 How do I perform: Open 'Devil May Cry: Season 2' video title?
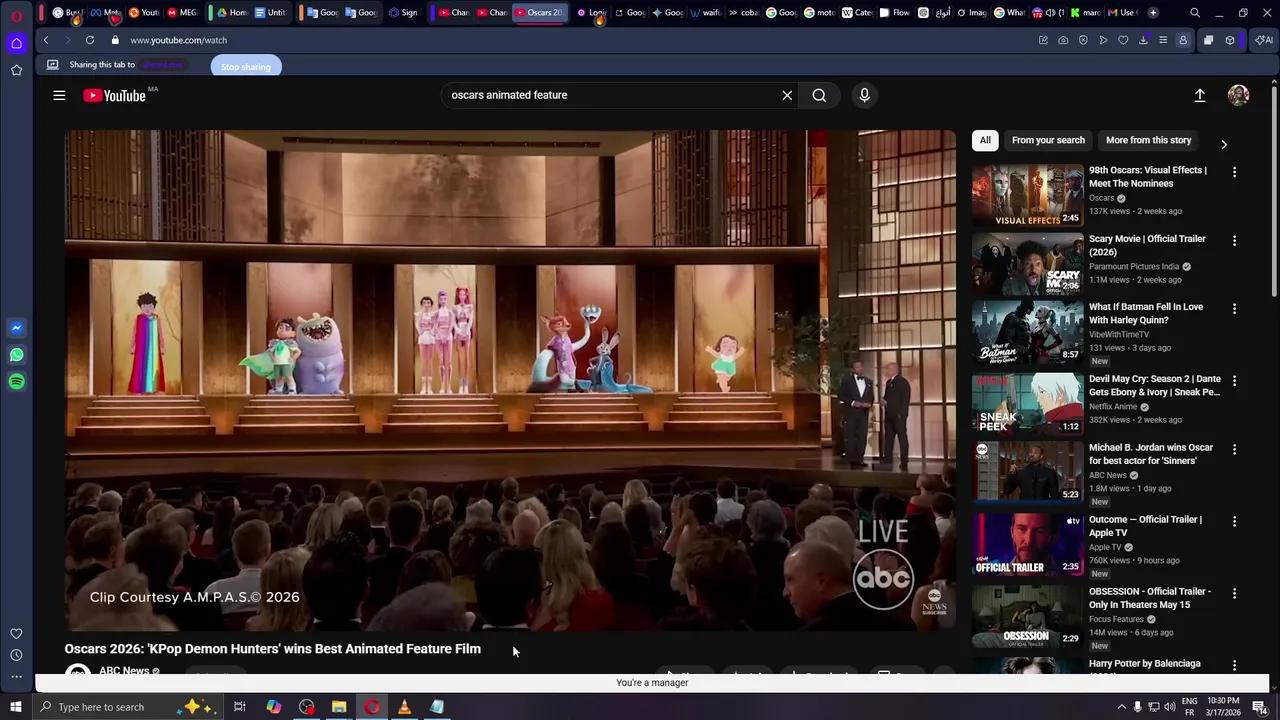pyautogui.click(x=1155, y=385)
